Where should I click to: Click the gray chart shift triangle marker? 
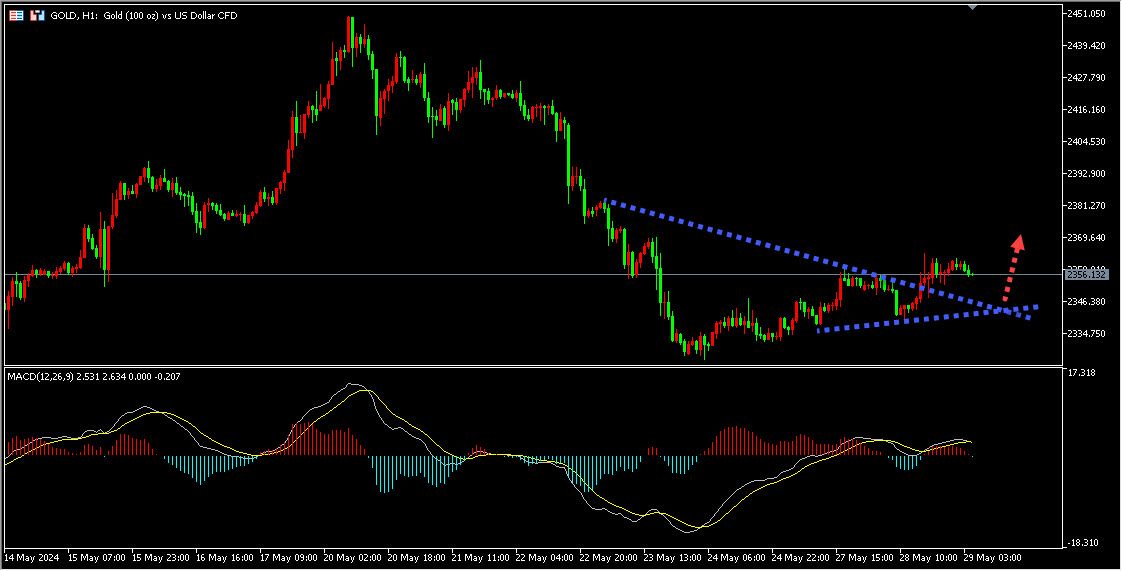click(x=973, y=7)
